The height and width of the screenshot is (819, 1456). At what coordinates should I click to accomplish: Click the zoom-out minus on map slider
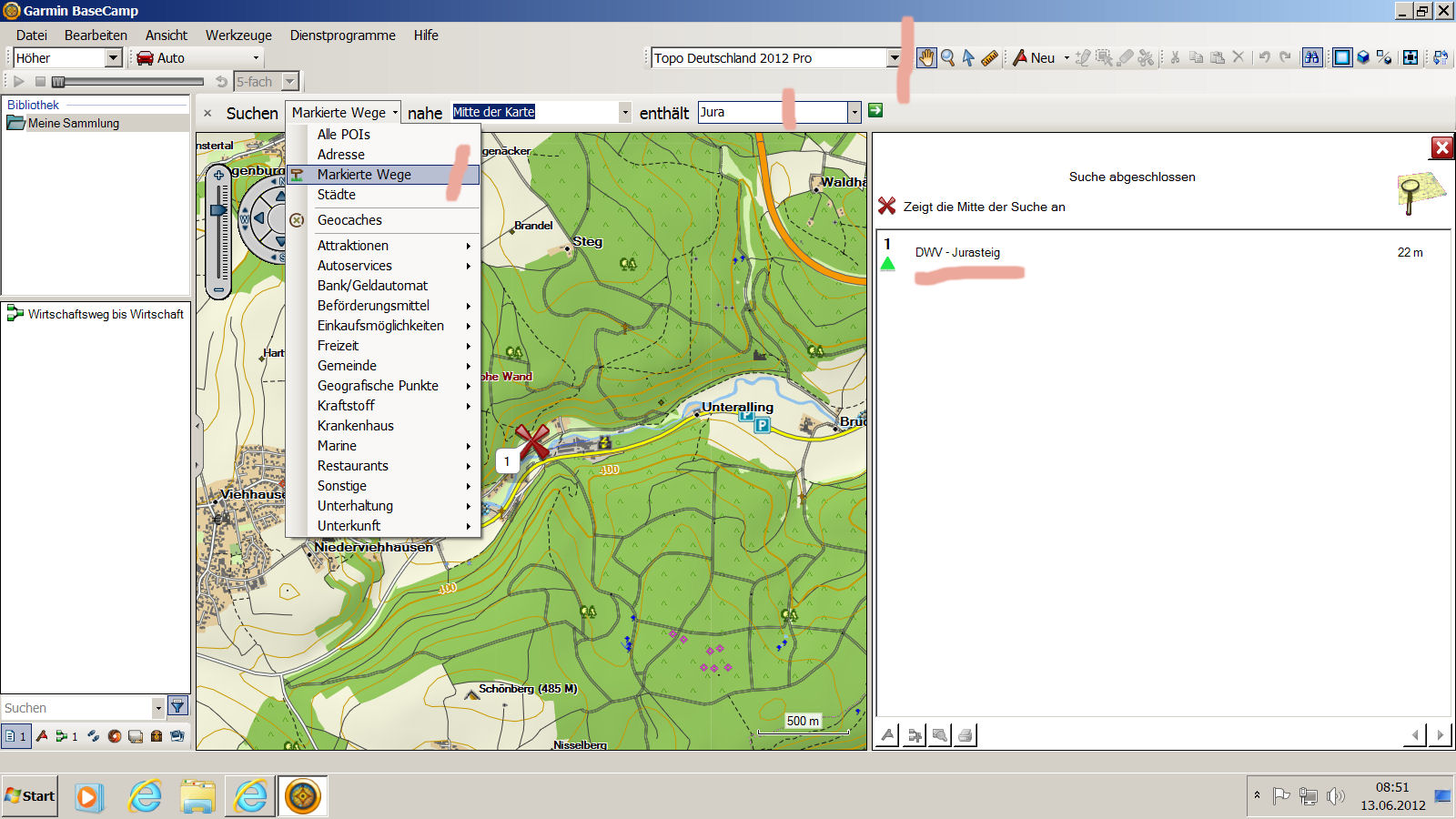[218, 289]
